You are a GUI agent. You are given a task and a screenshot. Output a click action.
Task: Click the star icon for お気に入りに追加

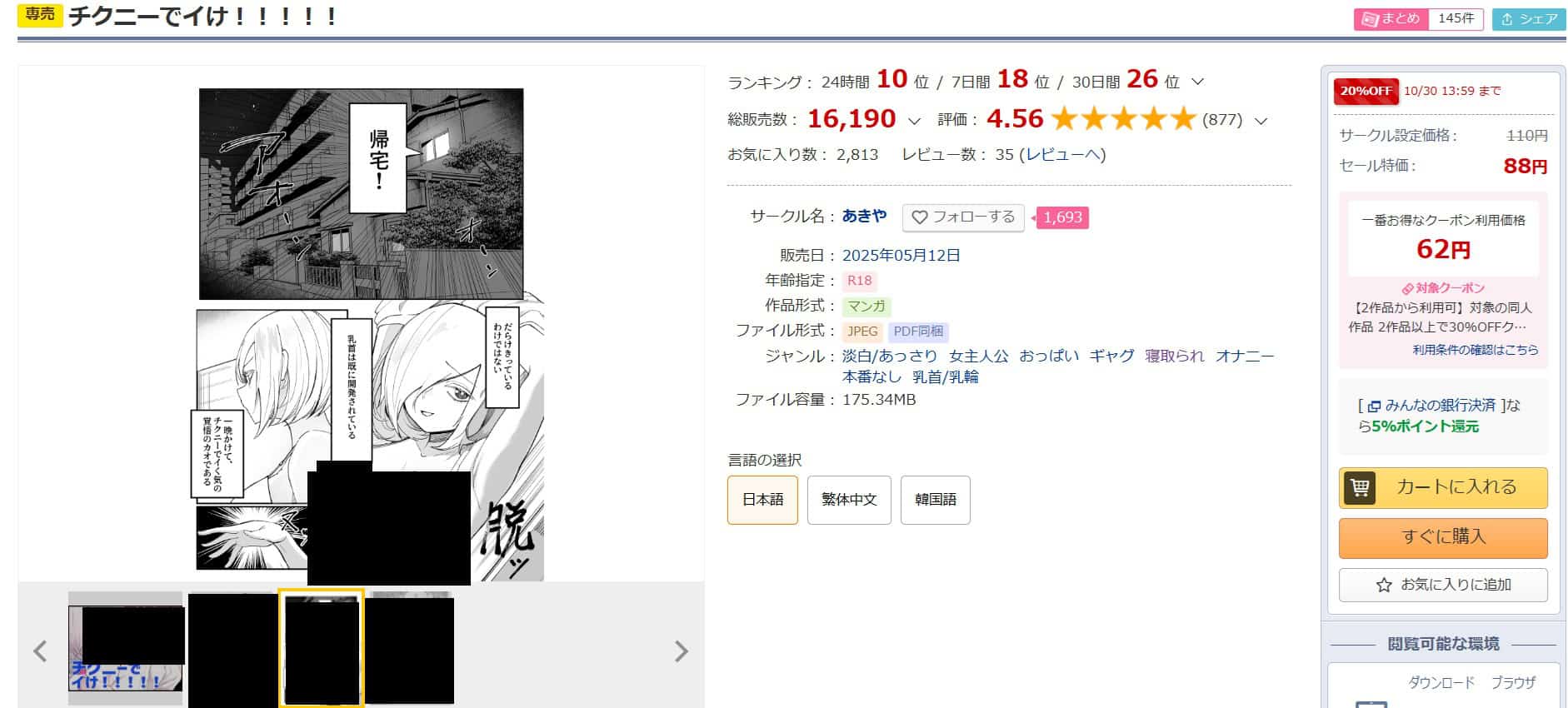(1384, 586)
